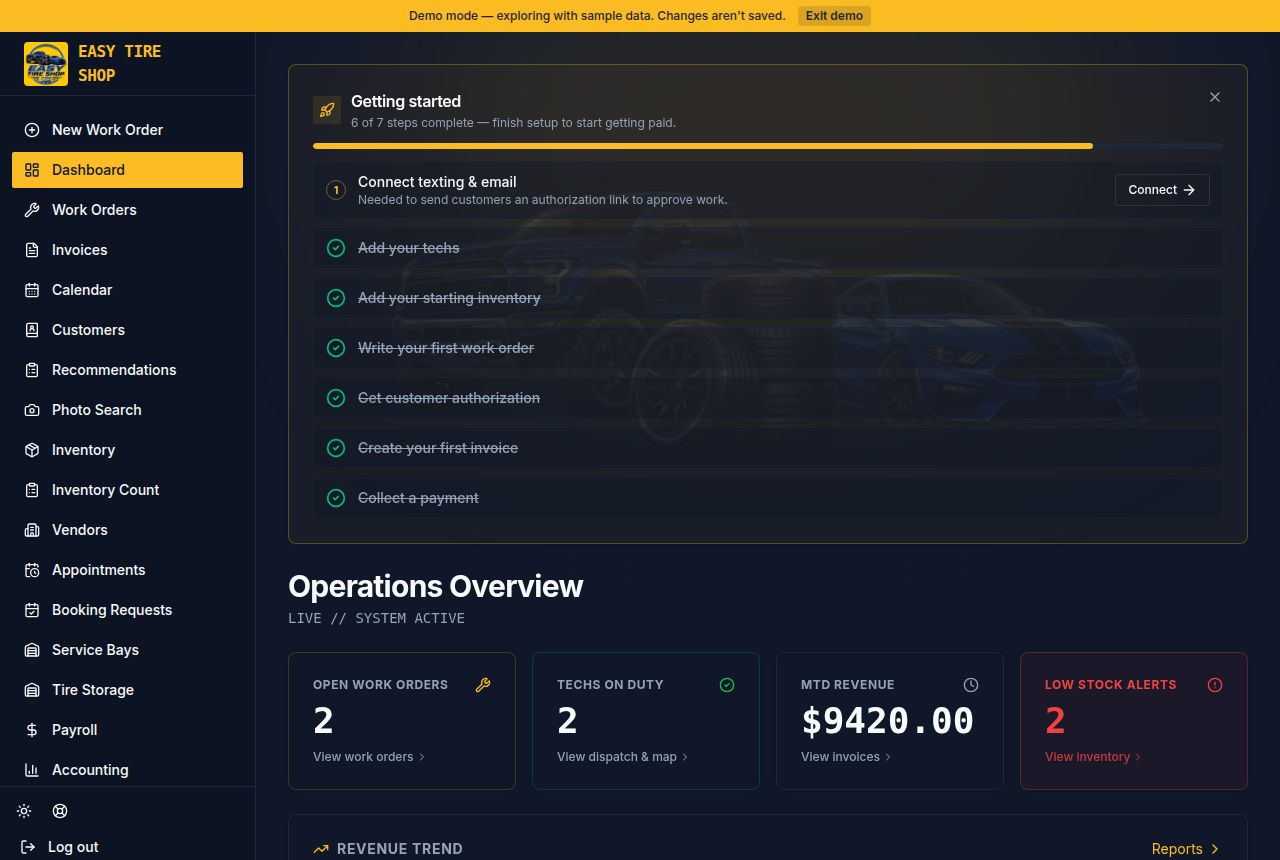
Task: Click the Techs On Duty check icon
Action: (x=727, y=685)
